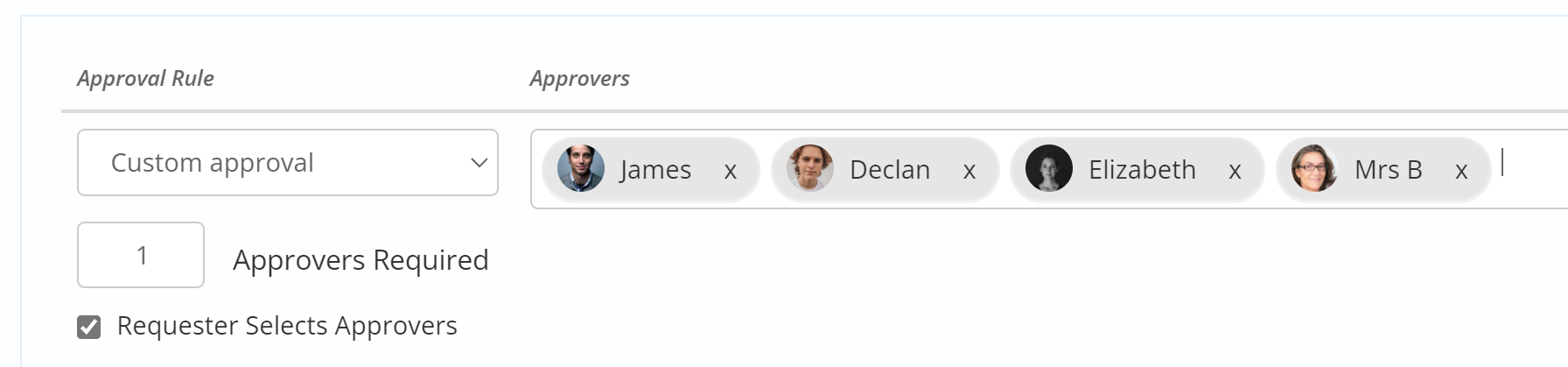Click Declan's avatar photo
Viewport: 1568px width, 367px height.
coord(809,168)
